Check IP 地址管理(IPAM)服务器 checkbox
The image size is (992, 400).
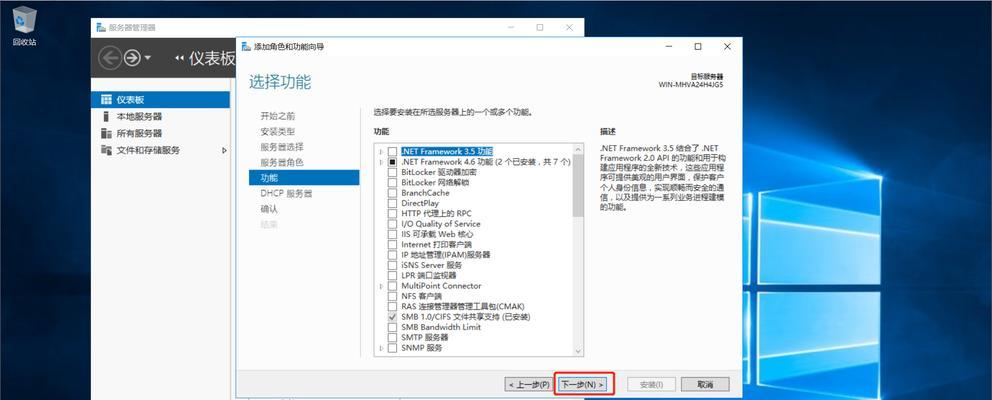pyautogui.click(x=393, y=255)
